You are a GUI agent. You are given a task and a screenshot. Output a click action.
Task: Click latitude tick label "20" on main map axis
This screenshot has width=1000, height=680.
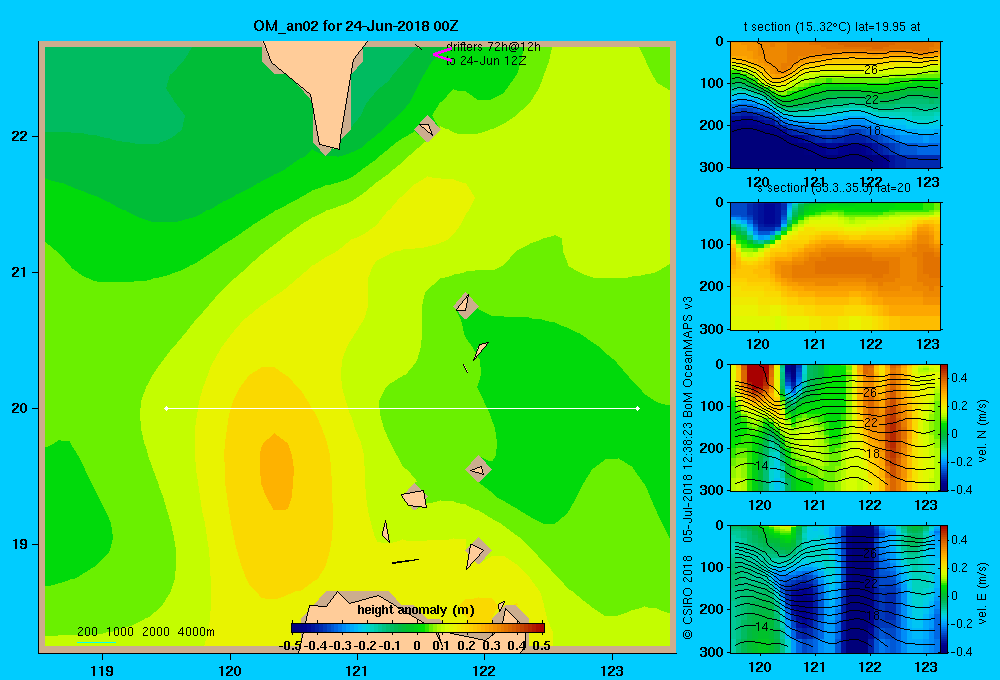pyautogui.click(x=20, y=408)
